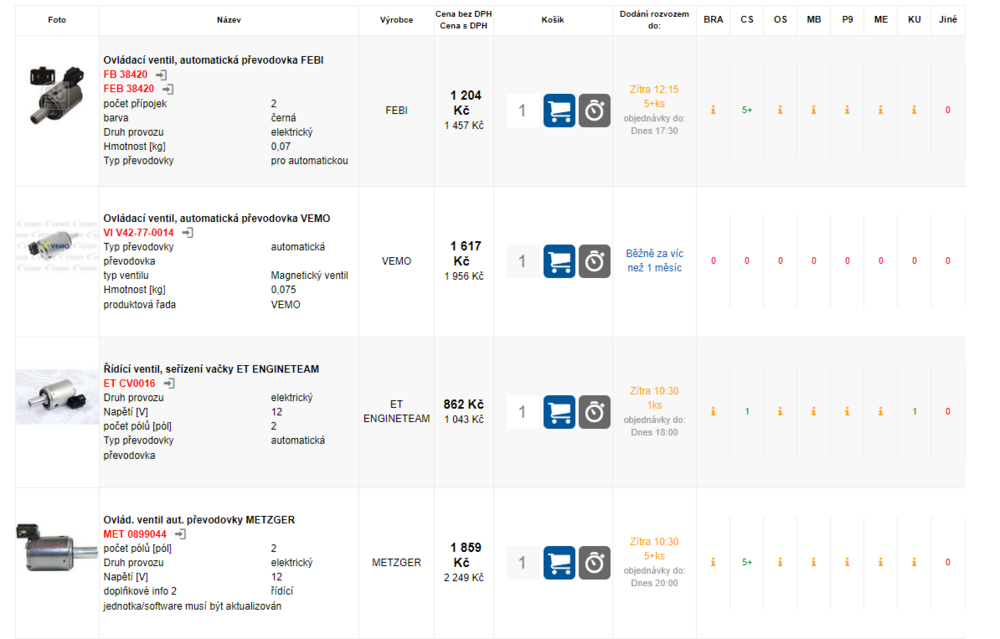Viewport: 1000px width, 639px height.
Task: Add METZGER control valve to cart
Action: click(559, 563)
